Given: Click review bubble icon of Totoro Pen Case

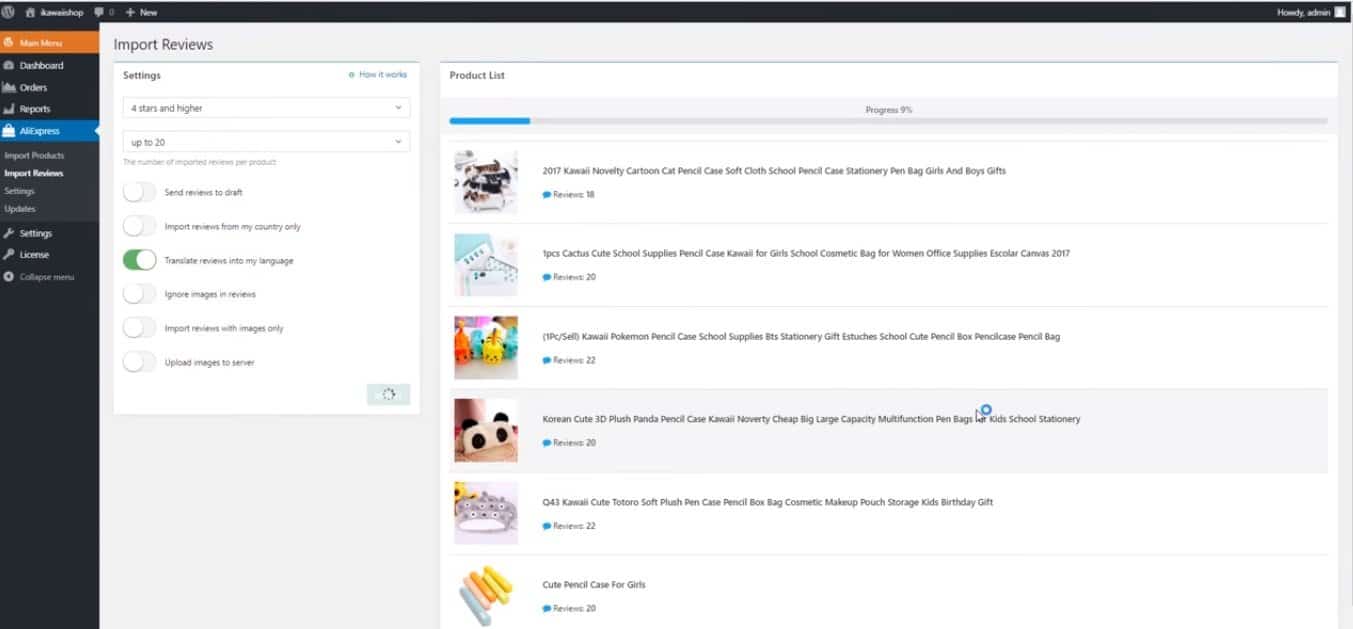Looking at the screenshot, I should 547,526.
